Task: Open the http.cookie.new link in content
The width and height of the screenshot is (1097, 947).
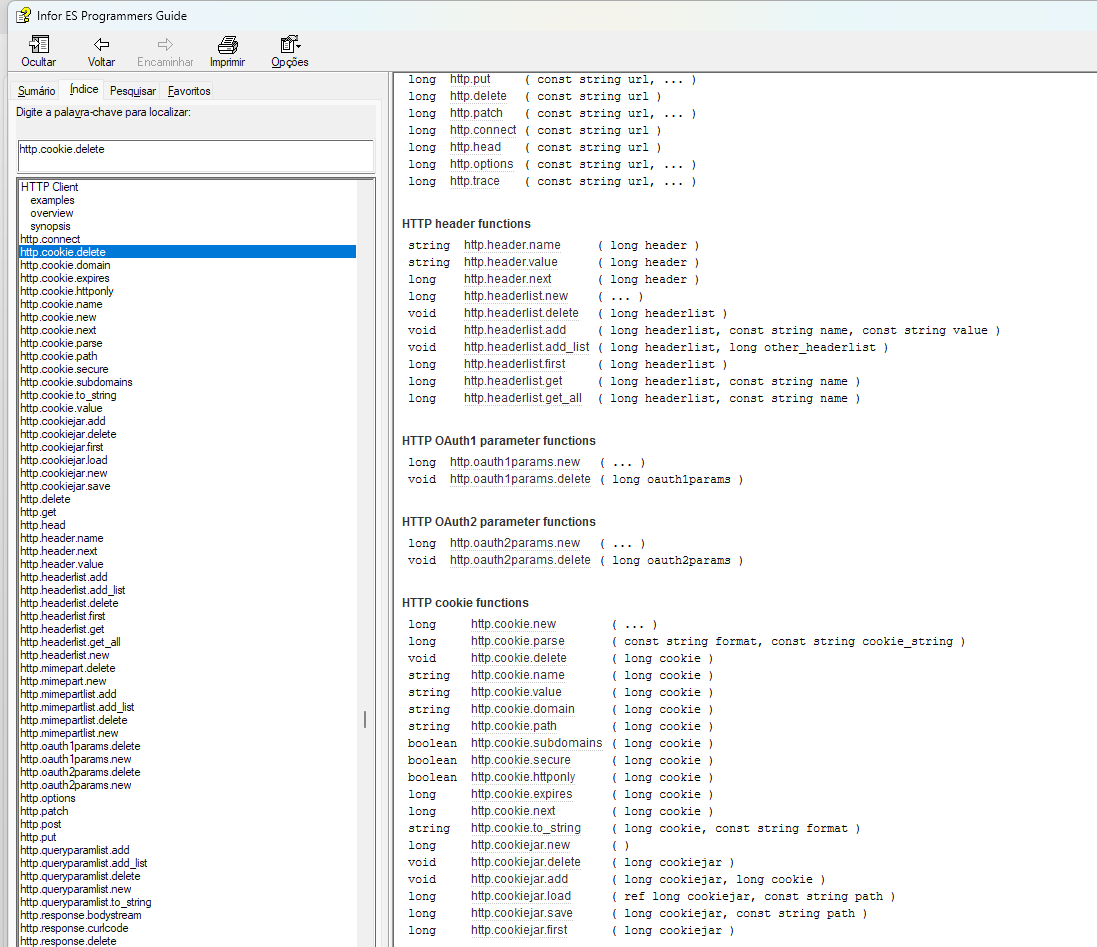Action: coord(514,625)
